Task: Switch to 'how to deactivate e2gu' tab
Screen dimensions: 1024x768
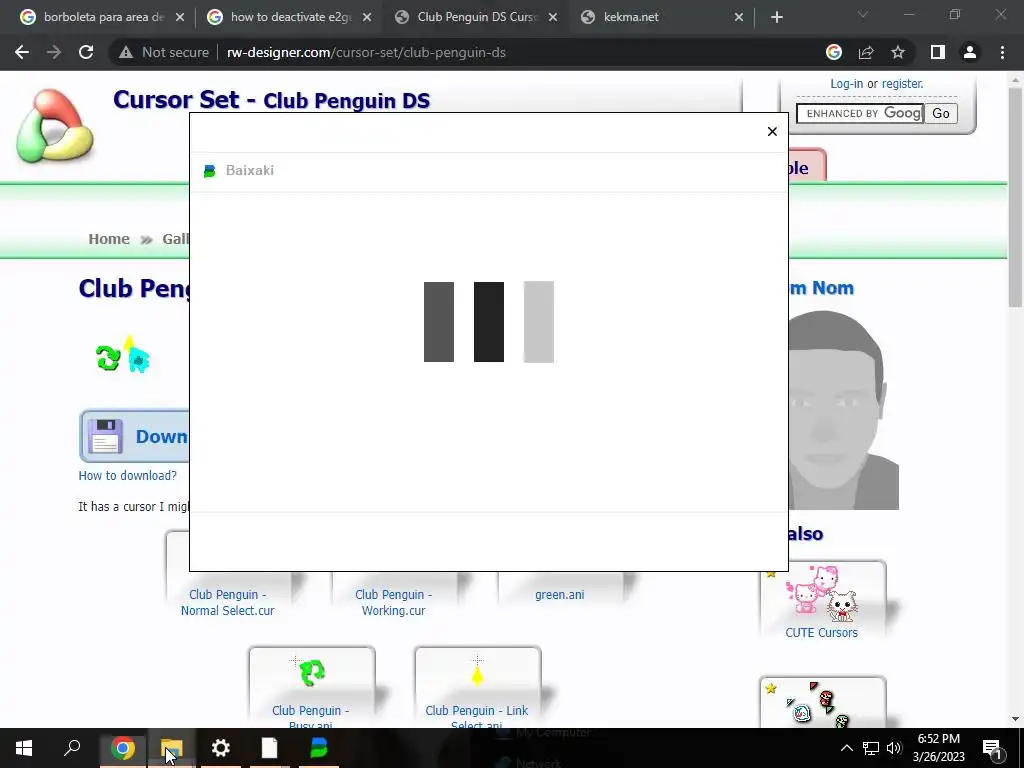Action: [x=291, y=17]
